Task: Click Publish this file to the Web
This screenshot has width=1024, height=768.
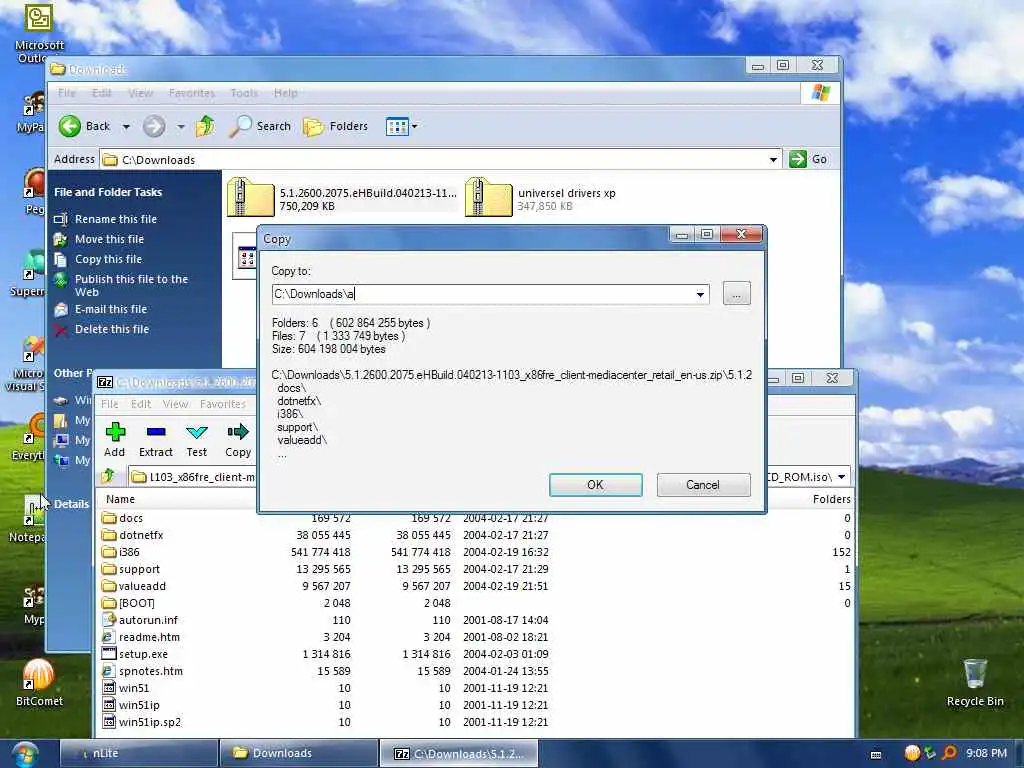Action: click(131, 285)
